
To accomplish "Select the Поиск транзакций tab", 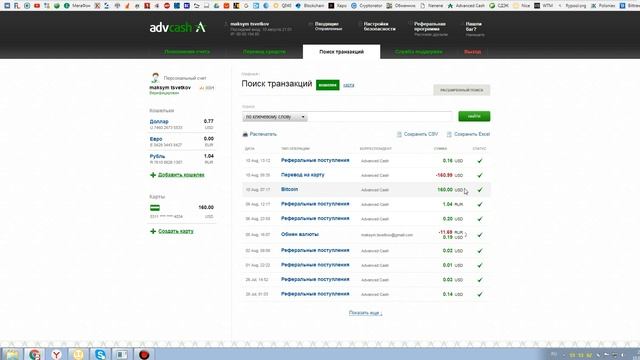I will click(x=342, y=52).
